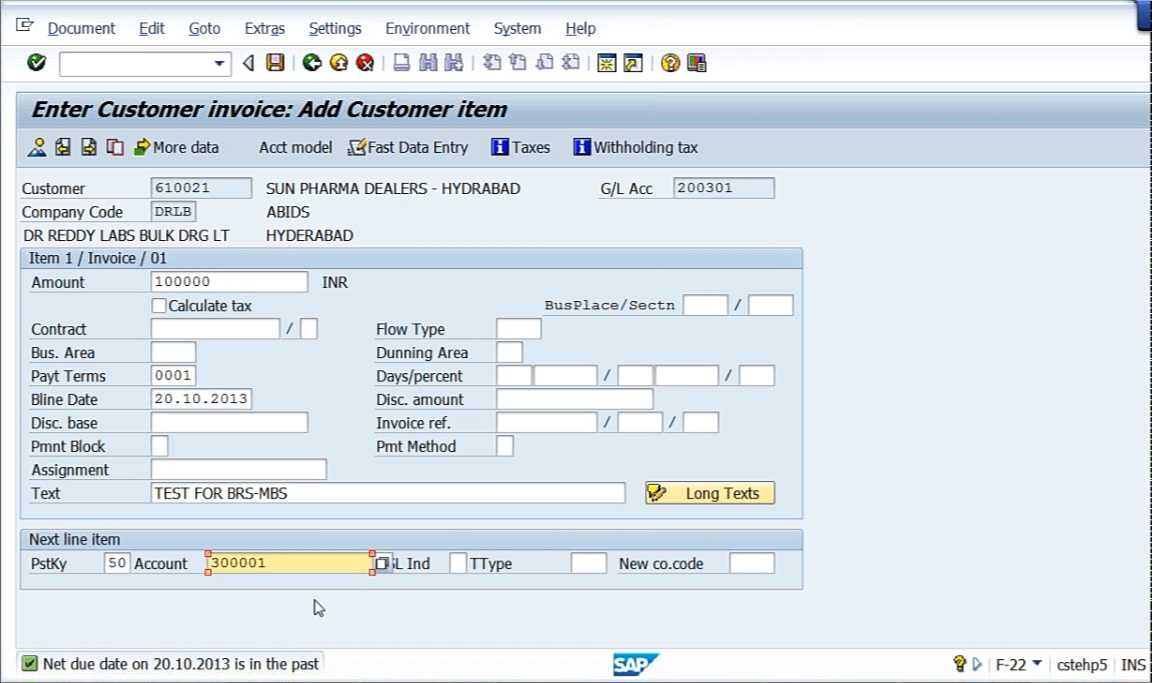Click the Last Page icon
Screen dimensions: 1152x683
571,63
